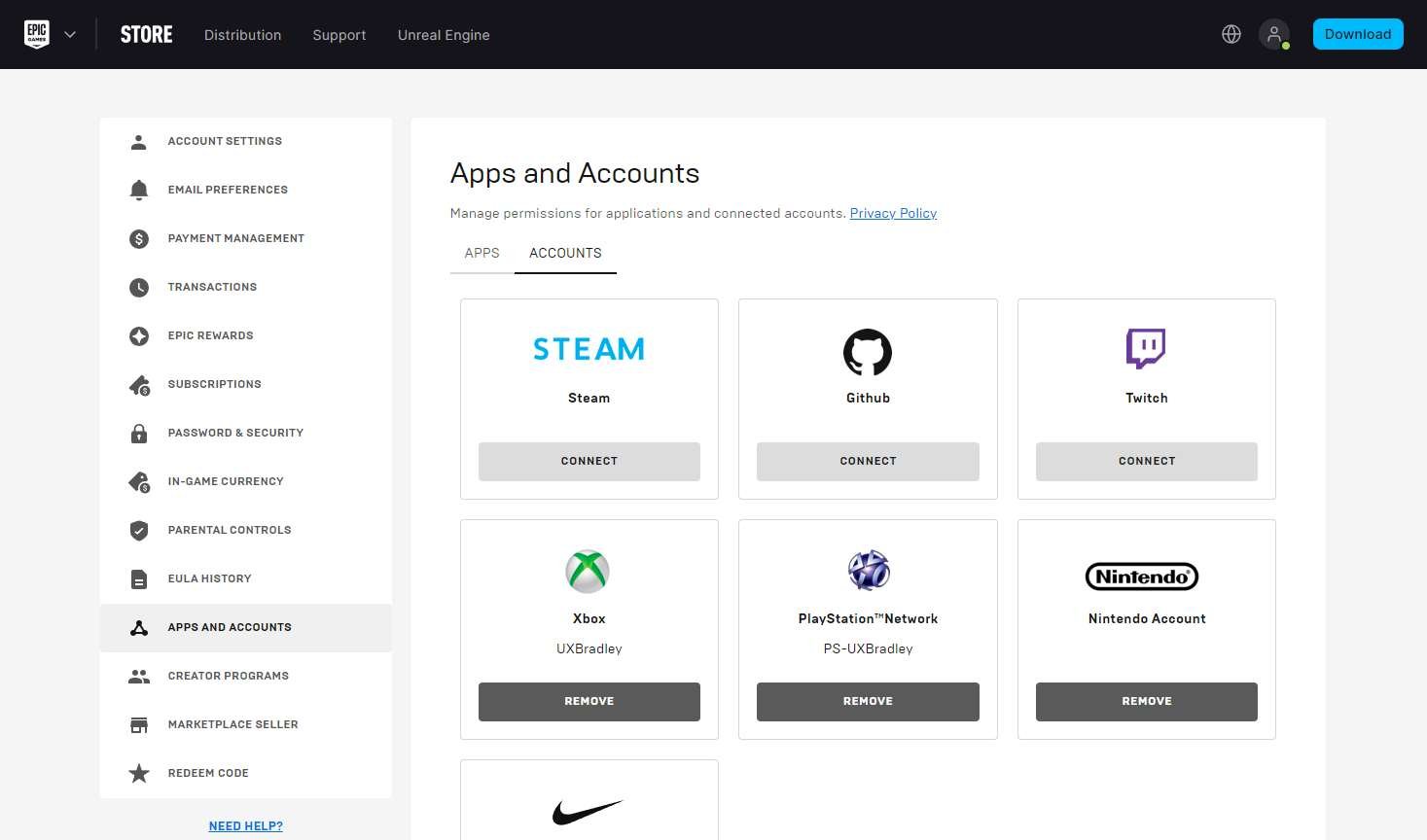Screen dimensions: 1427x840
Task: Open Epic Rewards in the sidebar
Action: [246, 336]
